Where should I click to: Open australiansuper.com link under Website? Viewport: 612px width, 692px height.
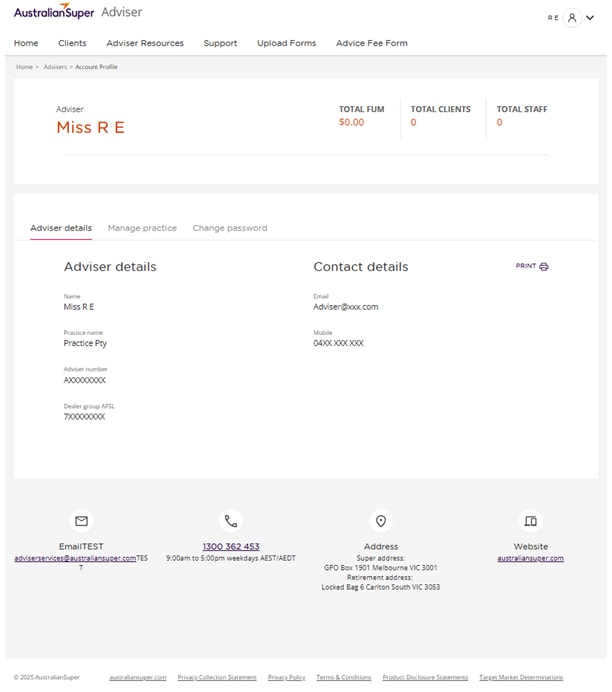pos(530,558)
